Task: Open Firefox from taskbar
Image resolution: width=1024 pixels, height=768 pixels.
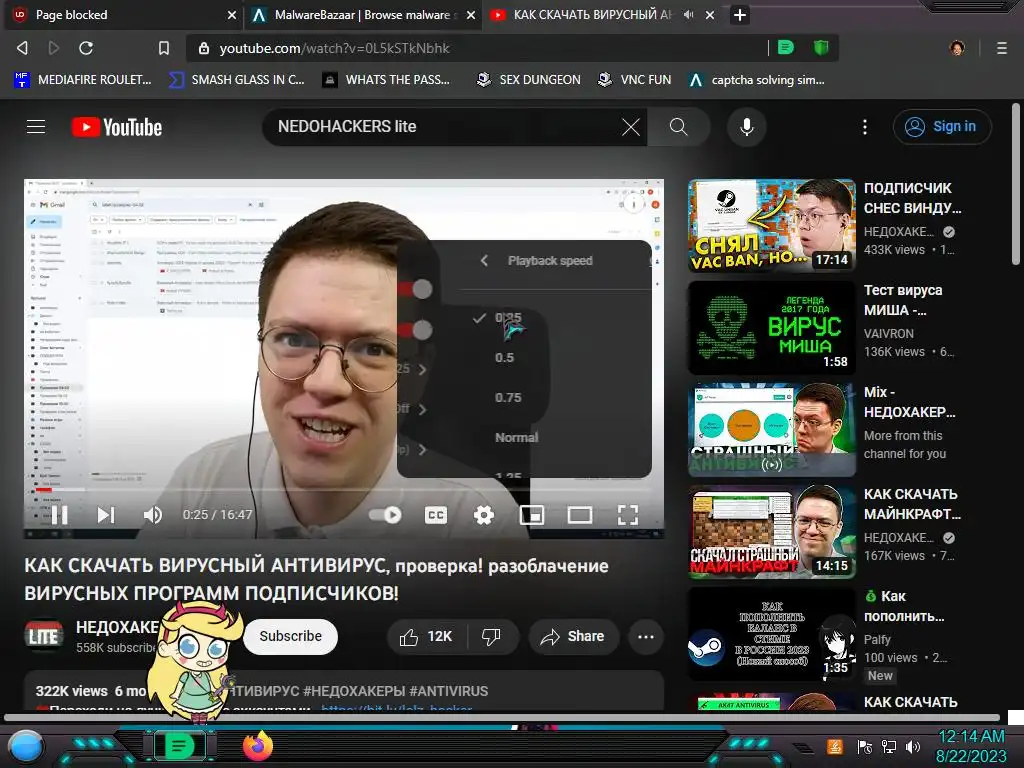Action: point(258,746)
